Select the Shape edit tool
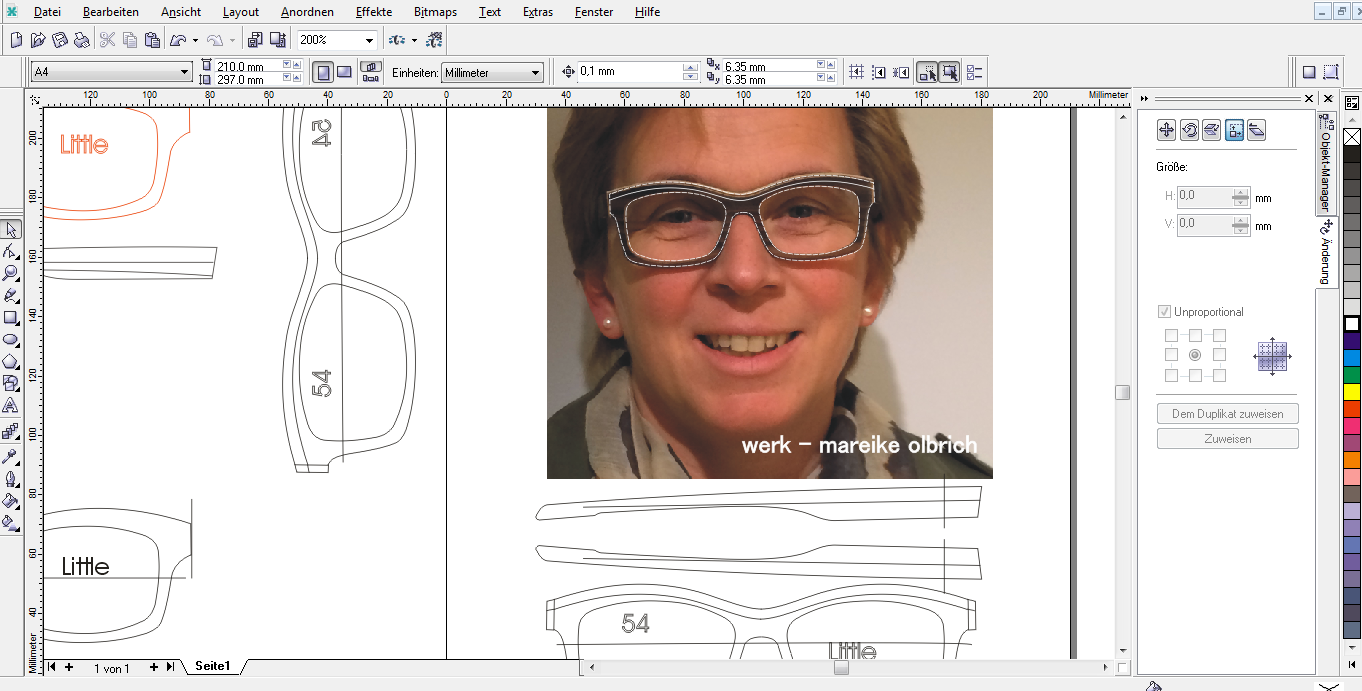 pos(11,252)
